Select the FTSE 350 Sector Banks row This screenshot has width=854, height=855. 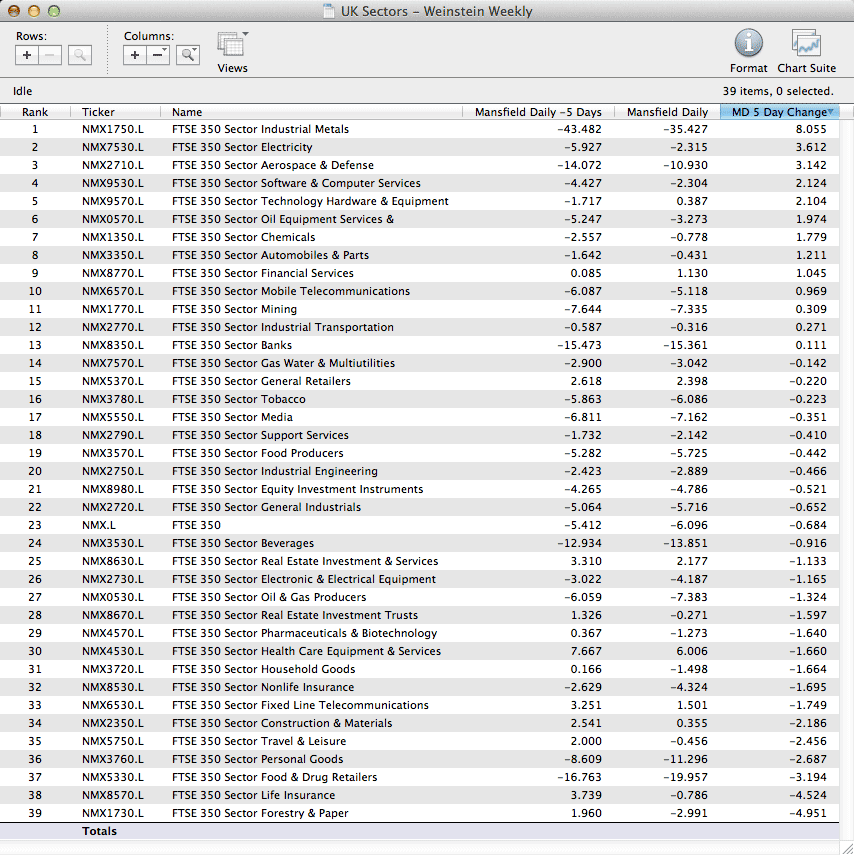(232, 345)
